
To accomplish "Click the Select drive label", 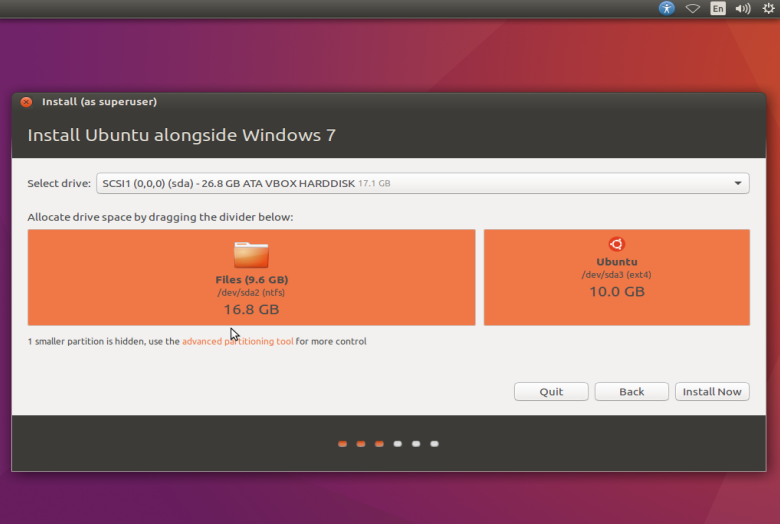I will 59,183.
